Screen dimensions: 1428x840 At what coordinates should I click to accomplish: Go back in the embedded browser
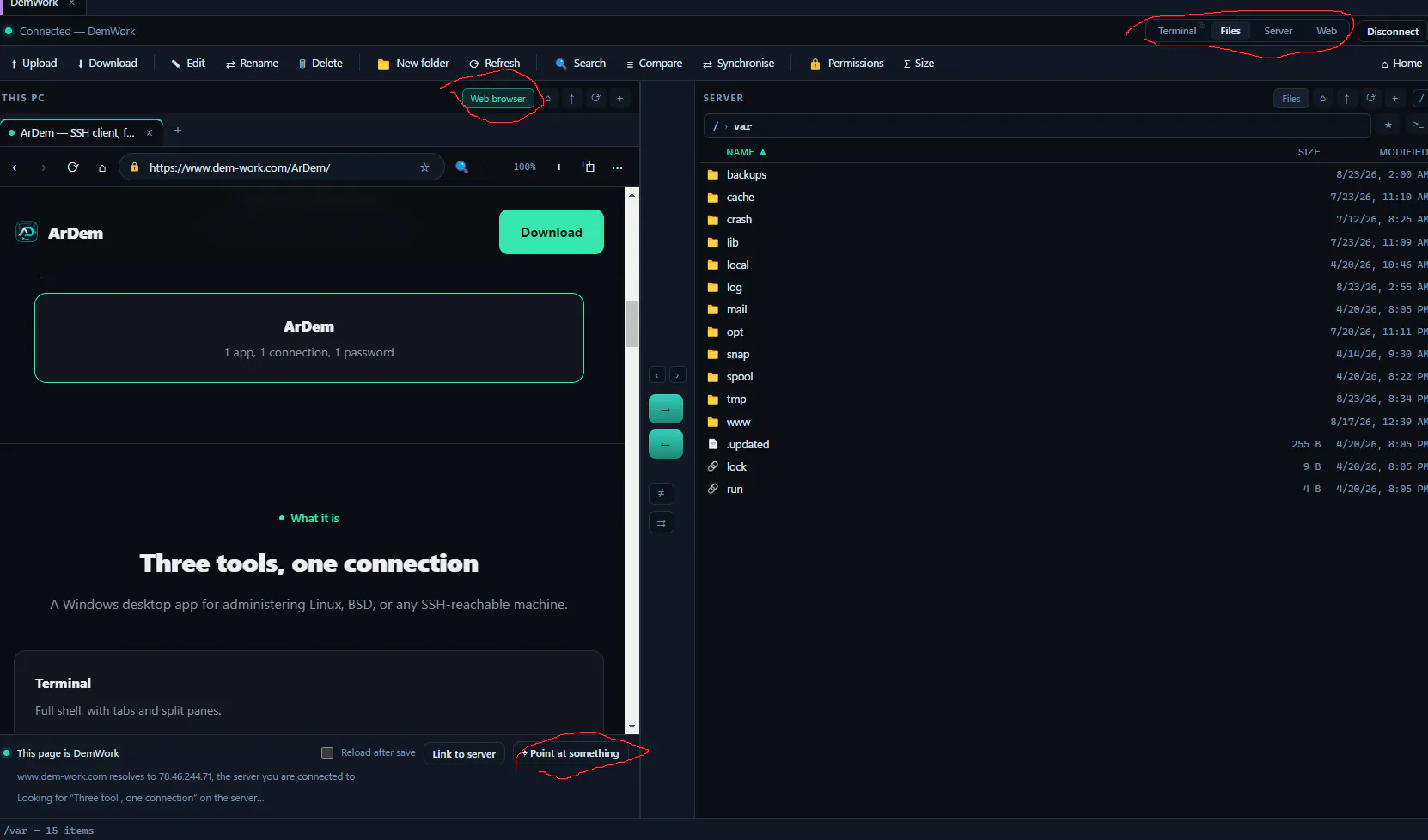(x=15, y=167)
